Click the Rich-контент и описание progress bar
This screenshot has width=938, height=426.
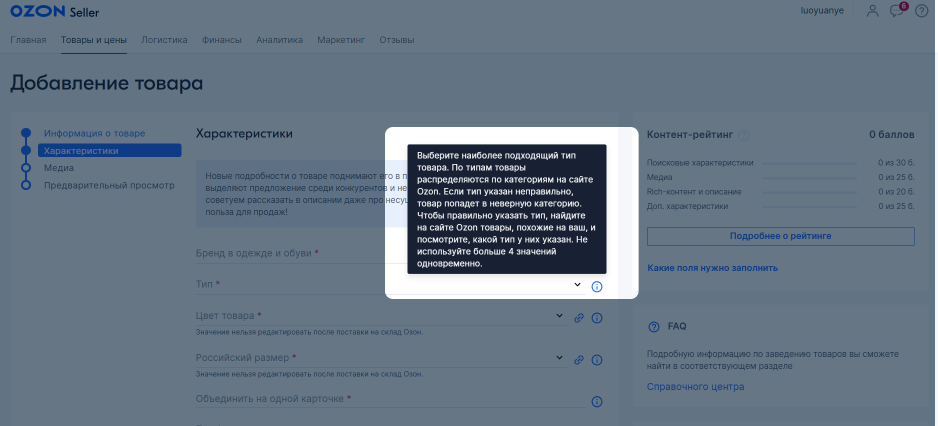pyautogui.click(x=809, y=192)
